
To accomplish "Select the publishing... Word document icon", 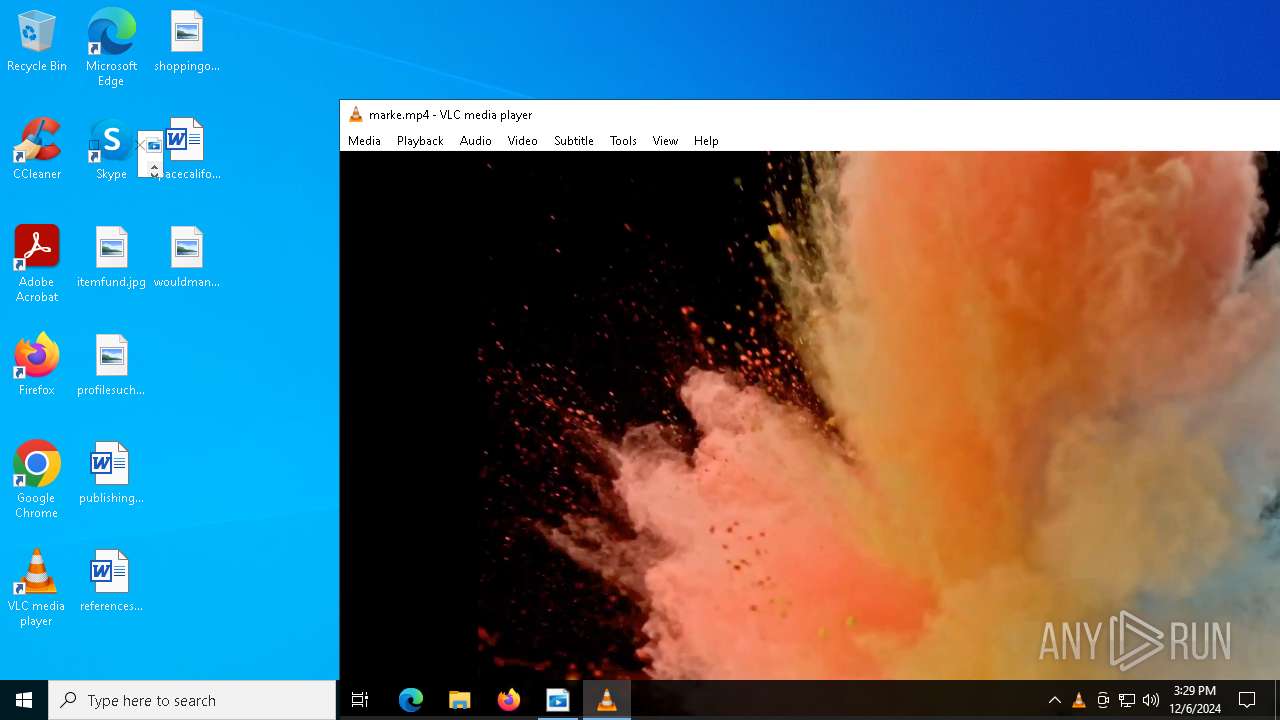I will [111, 474].
